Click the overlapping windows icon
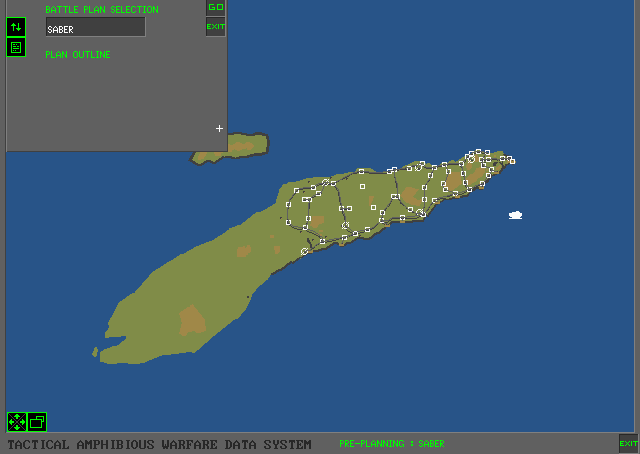Viewport: 640px width, 454px height. tap(37, 422)
